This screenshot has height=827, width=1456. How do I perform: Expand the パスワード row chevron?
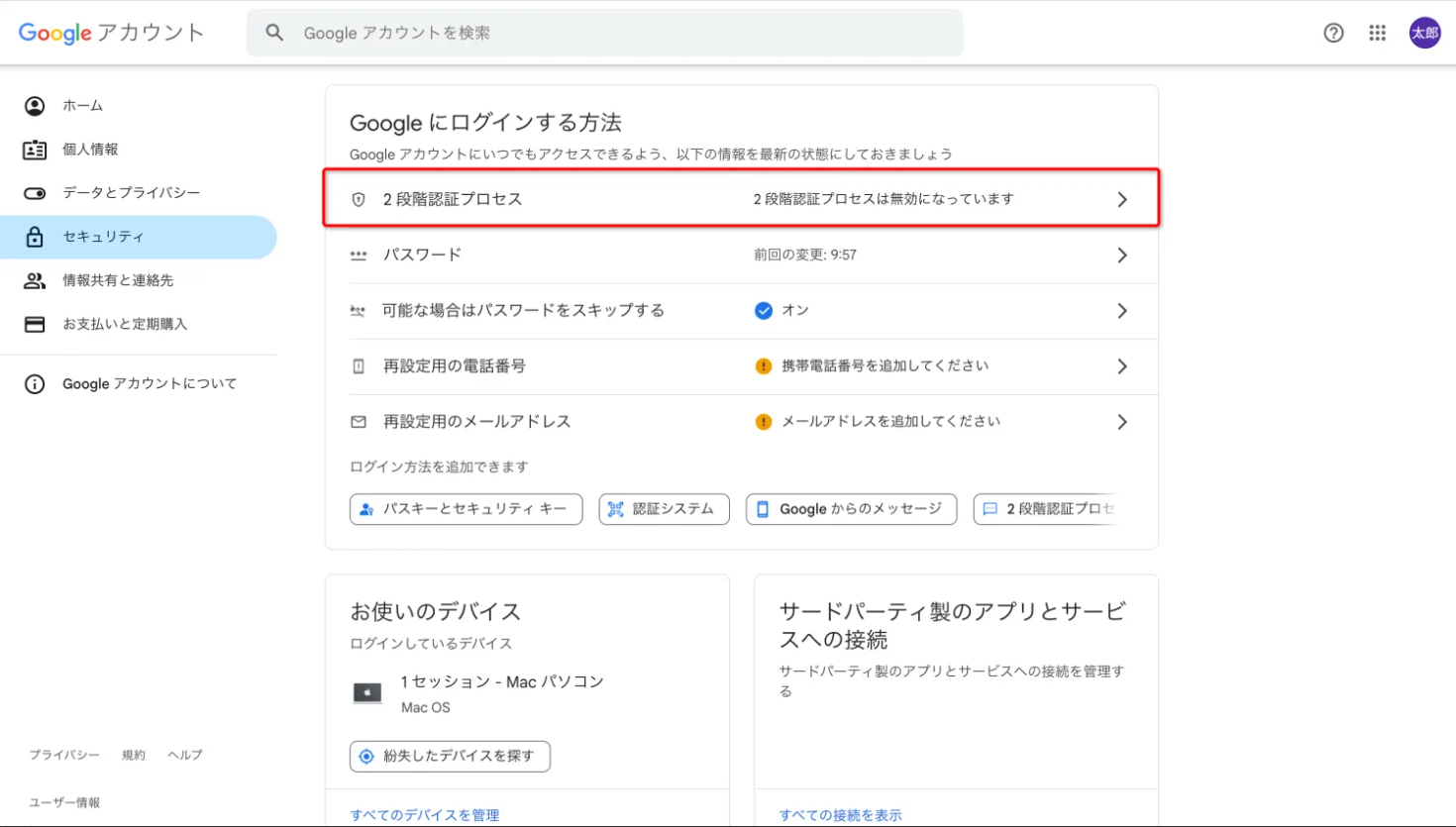tap(1122, 256)
